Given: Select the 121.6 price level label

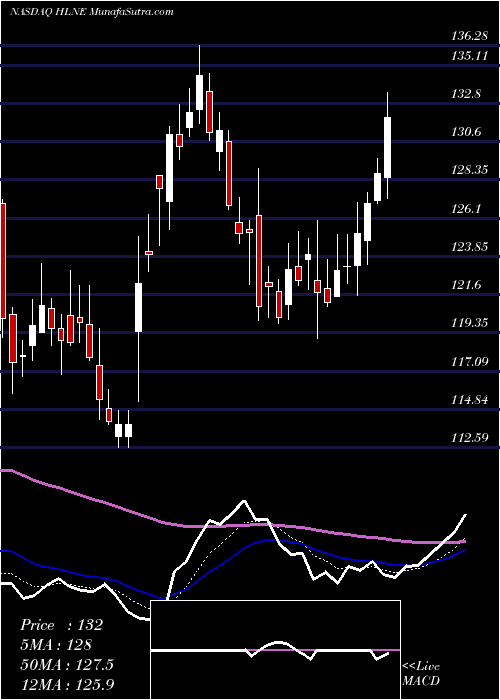Looking at the screenshot, I should (466, 284).
